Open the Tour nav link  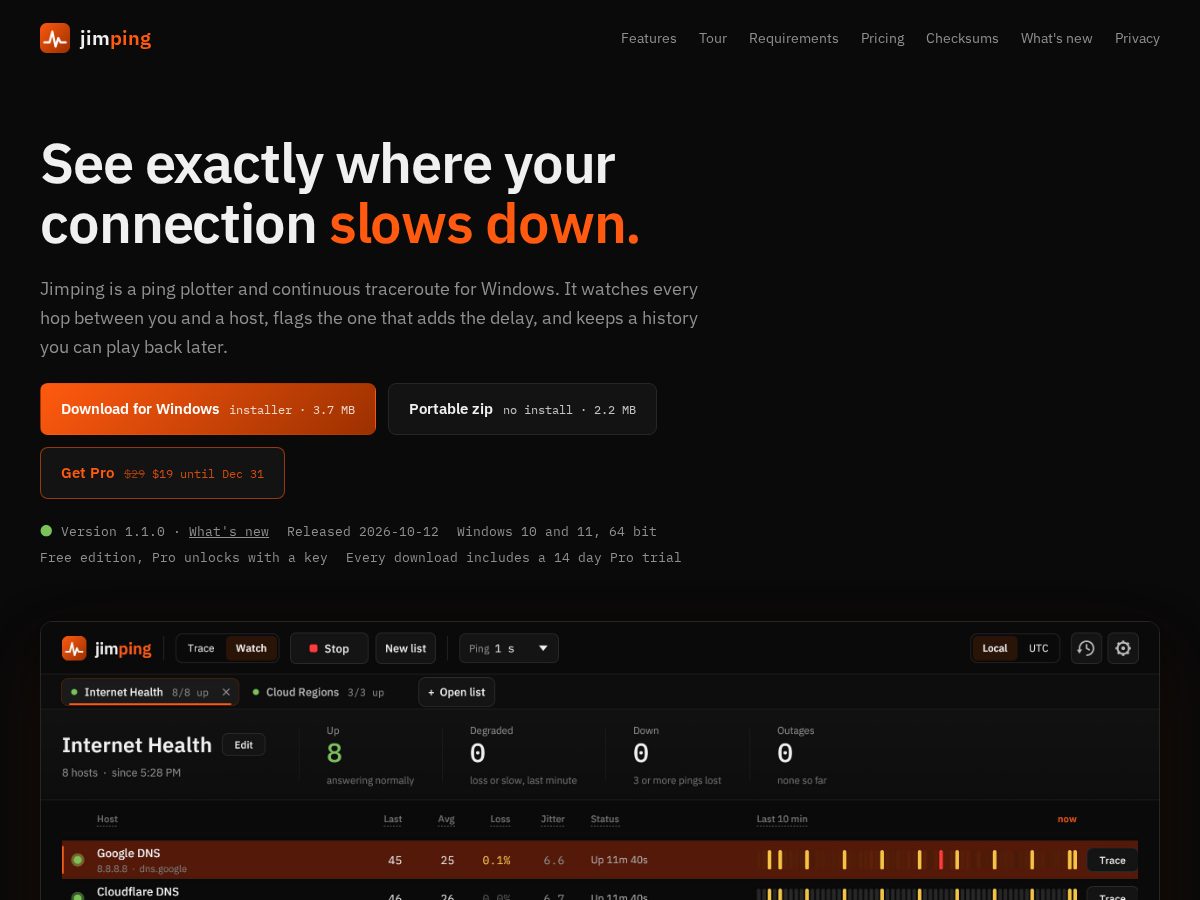tap(713, 38)
